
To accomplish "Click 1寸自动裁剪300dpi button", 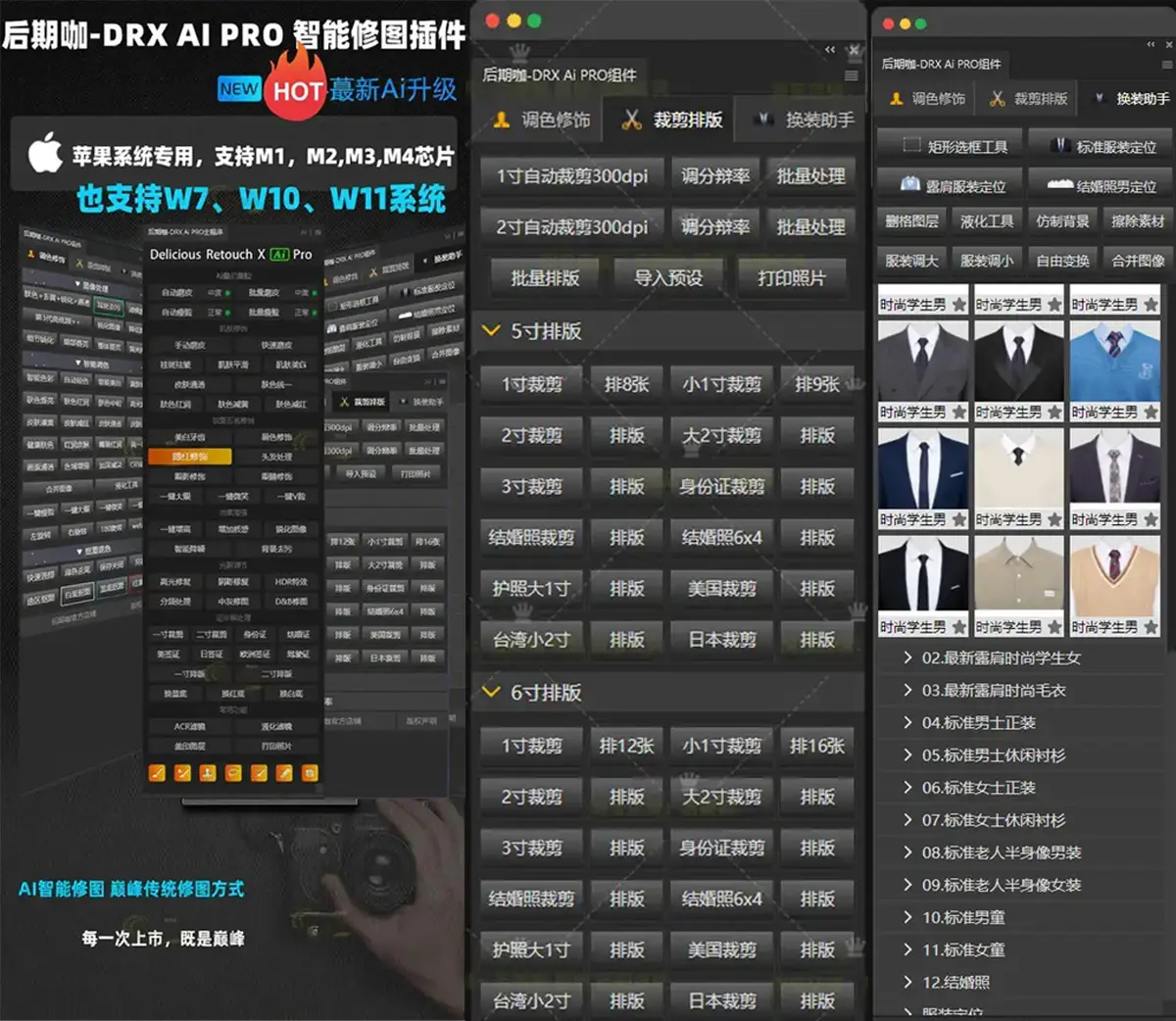I will [571, 176].
